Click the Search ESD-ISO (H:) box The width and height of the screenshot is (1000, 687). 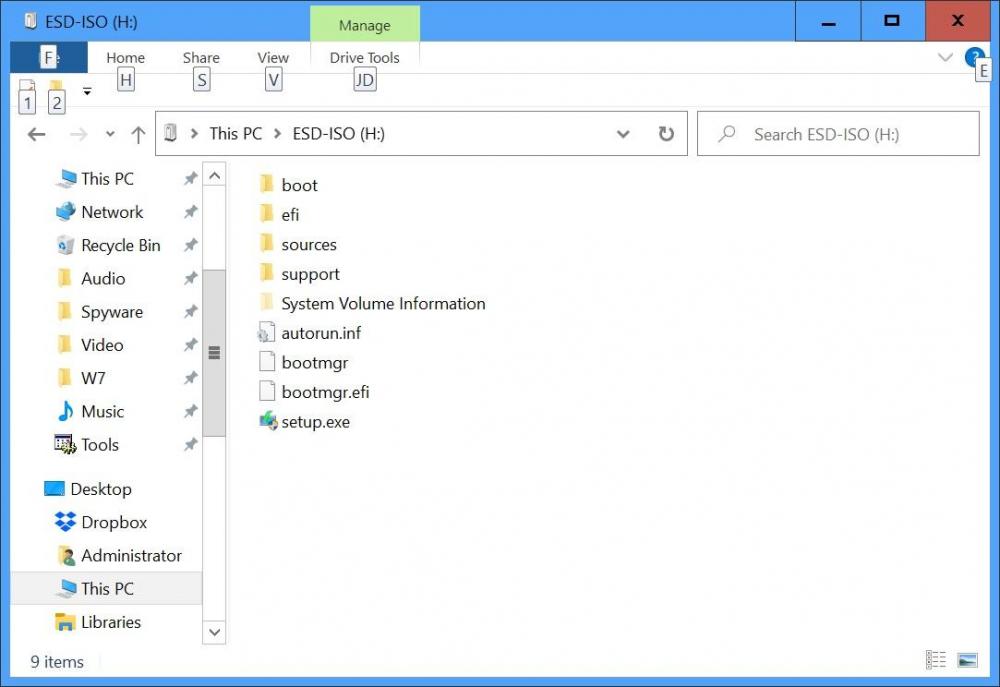click(838, 134)
